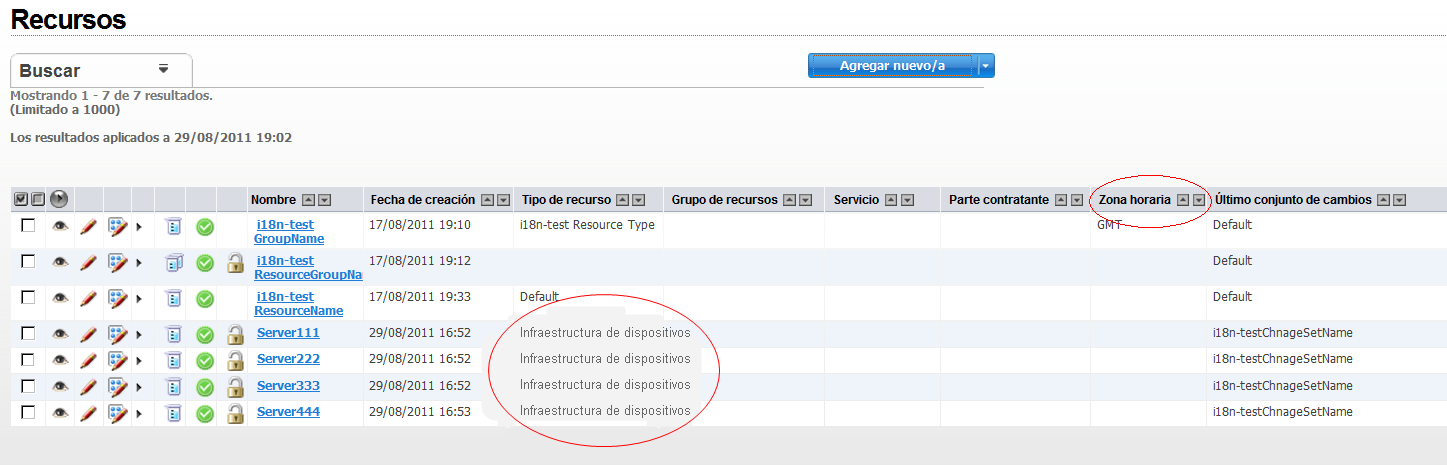Tick the checkbox for Server333
The height and width of the screenshot is (465, 1447).
[x=28, y=385]
